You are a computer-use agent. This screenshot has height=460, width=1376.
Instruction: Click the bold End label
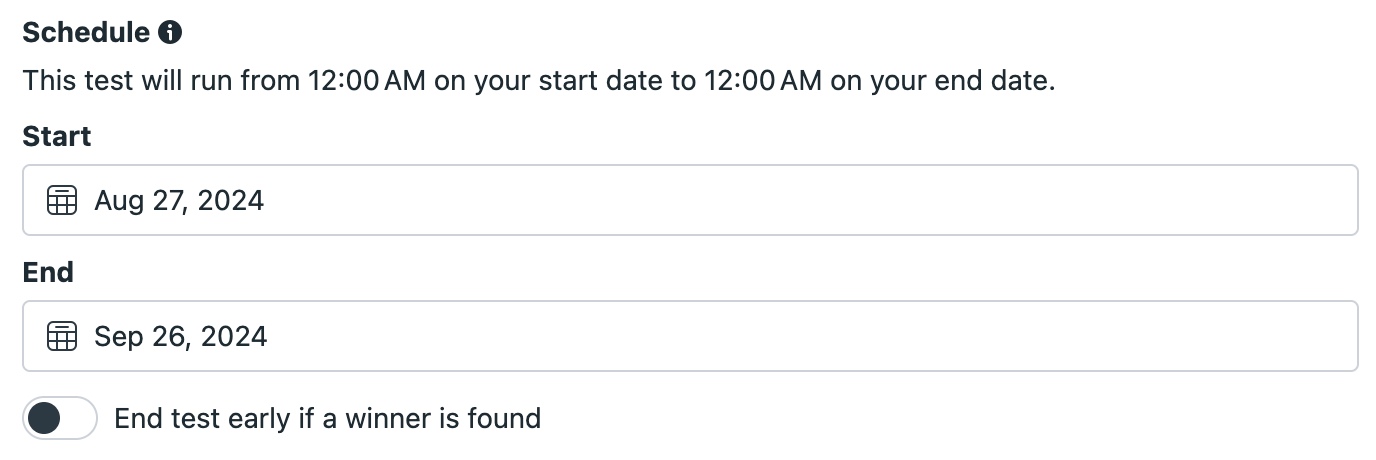[x=48, y=272]
